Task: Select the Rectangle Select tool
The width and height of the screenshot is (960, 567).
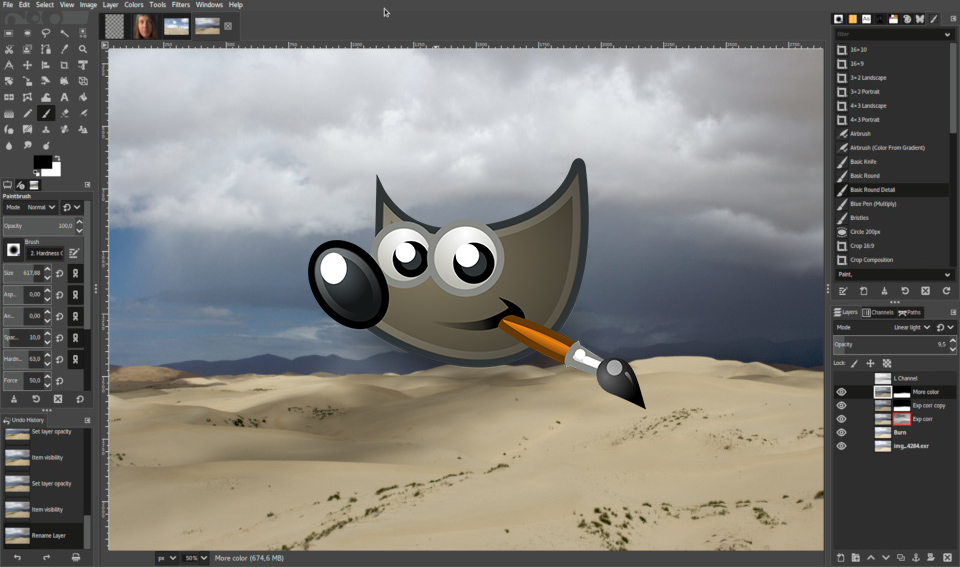Action: click(x=9, y=33)
